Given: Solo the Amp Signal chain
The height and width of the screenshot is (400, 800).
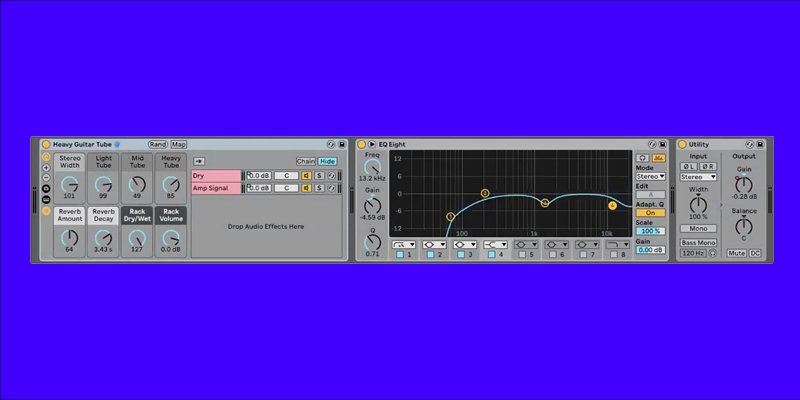Looking at the screenshot, I should (x=319, y=188).
